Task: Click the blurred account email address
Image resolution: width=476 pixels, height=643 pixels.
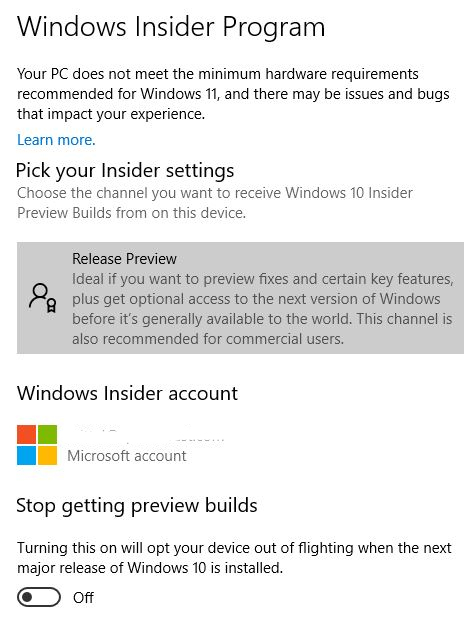Action: [x=148, y=435]
